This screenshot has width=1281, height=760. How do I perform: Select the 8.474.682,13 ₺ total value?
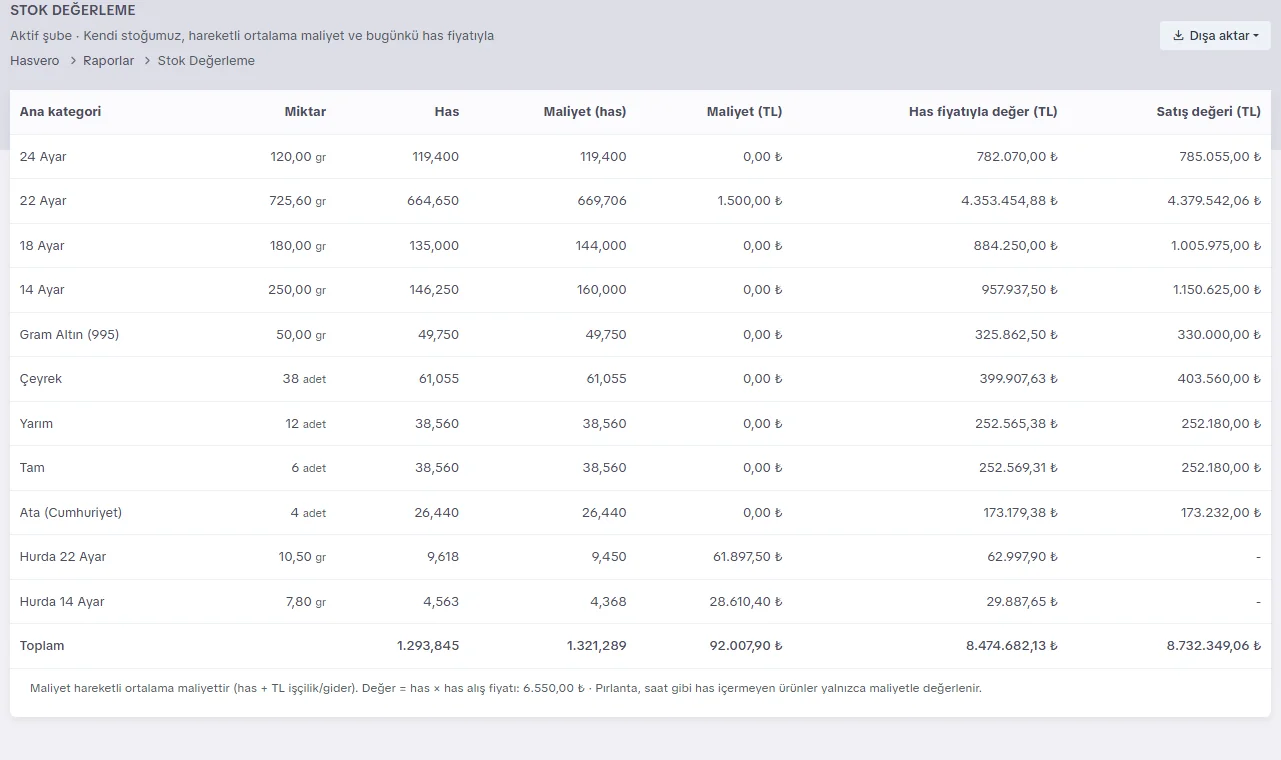click(x=1012, y=646)
